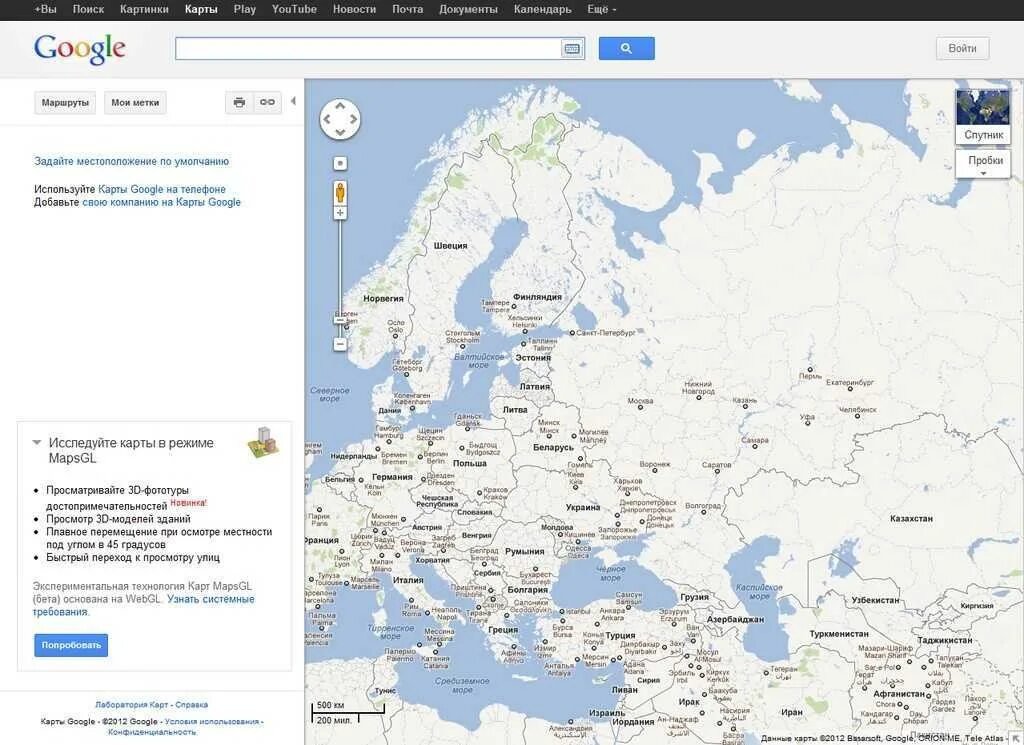
Task: Open Поиск in the top bar
Action: [88, 9]
